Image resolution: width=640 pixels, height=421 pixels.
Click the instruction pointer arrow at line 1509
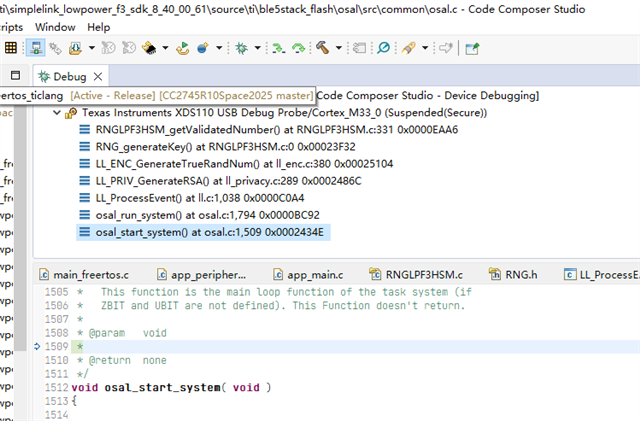pyautogui.click(x=37, y=347)
